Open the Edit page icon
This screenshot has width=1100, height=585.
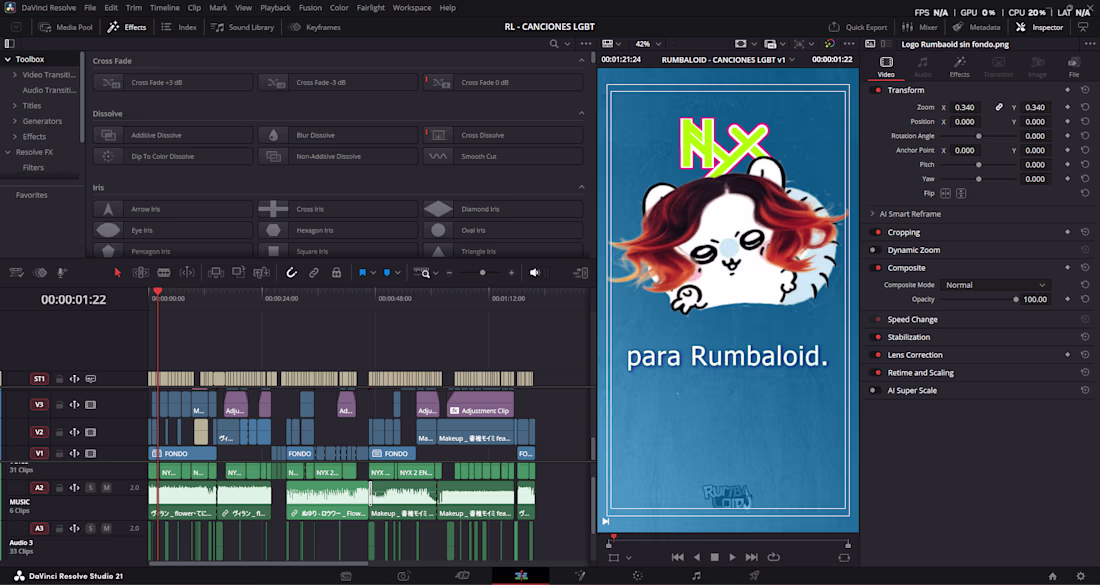point(521,576)
